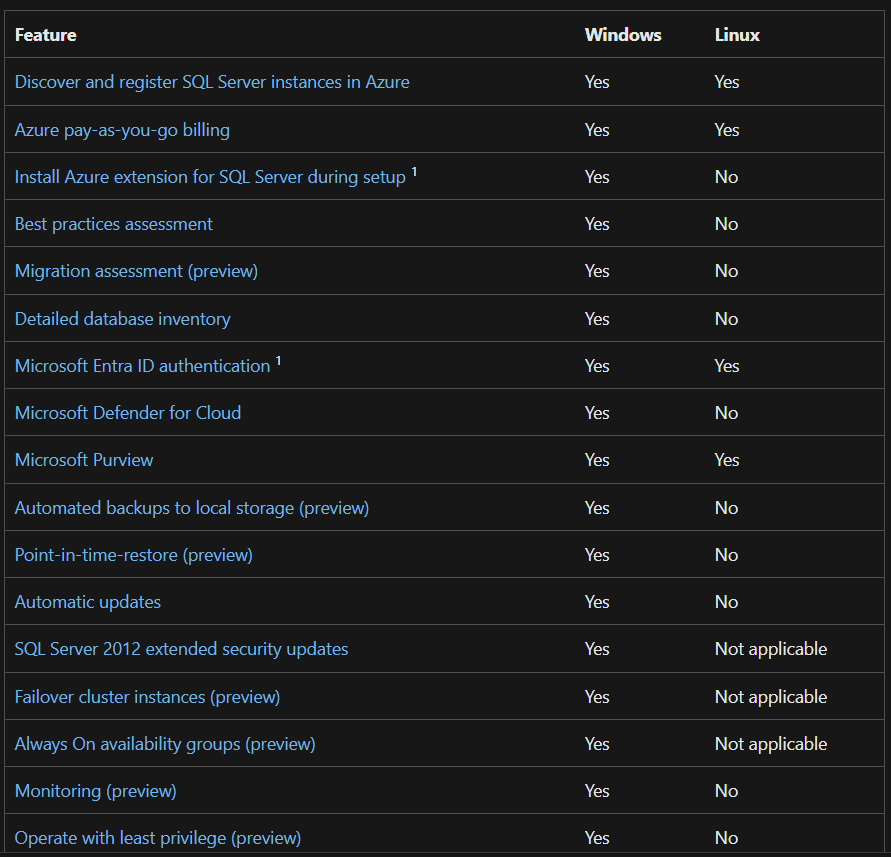891x857 pixels.
Task: Go to Monitoring (preview) link
Action: [x=95, y=791]
